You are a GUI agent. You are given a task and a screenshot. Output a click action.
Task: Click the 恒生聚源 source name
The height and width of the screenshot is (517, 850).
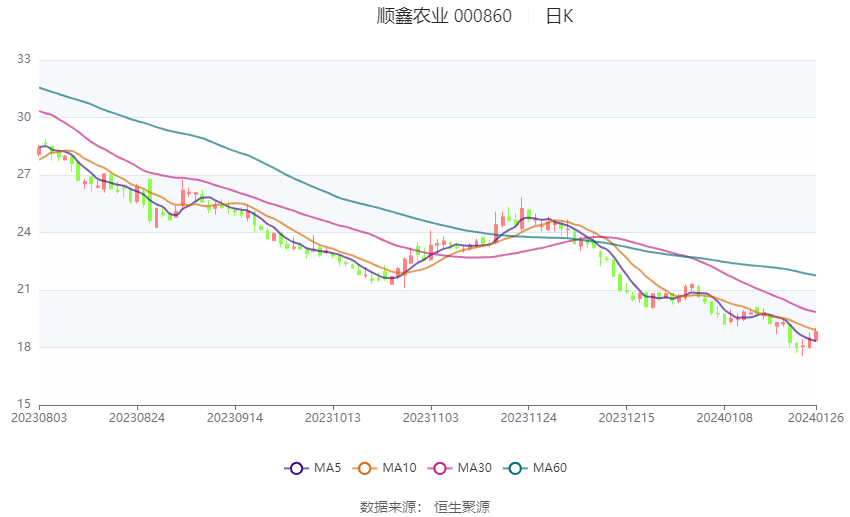tap(462, 507)
